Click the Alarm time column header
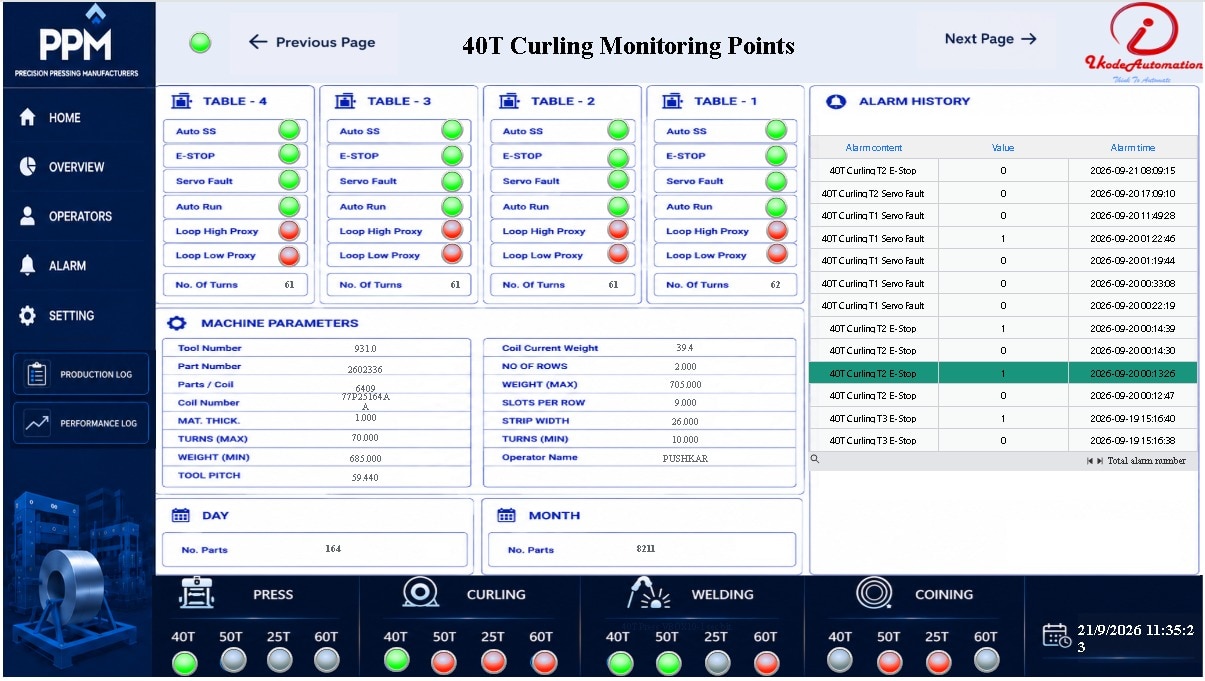Screen dimensions: 1205x681 pyautogui.click(x=1132, y=148)
